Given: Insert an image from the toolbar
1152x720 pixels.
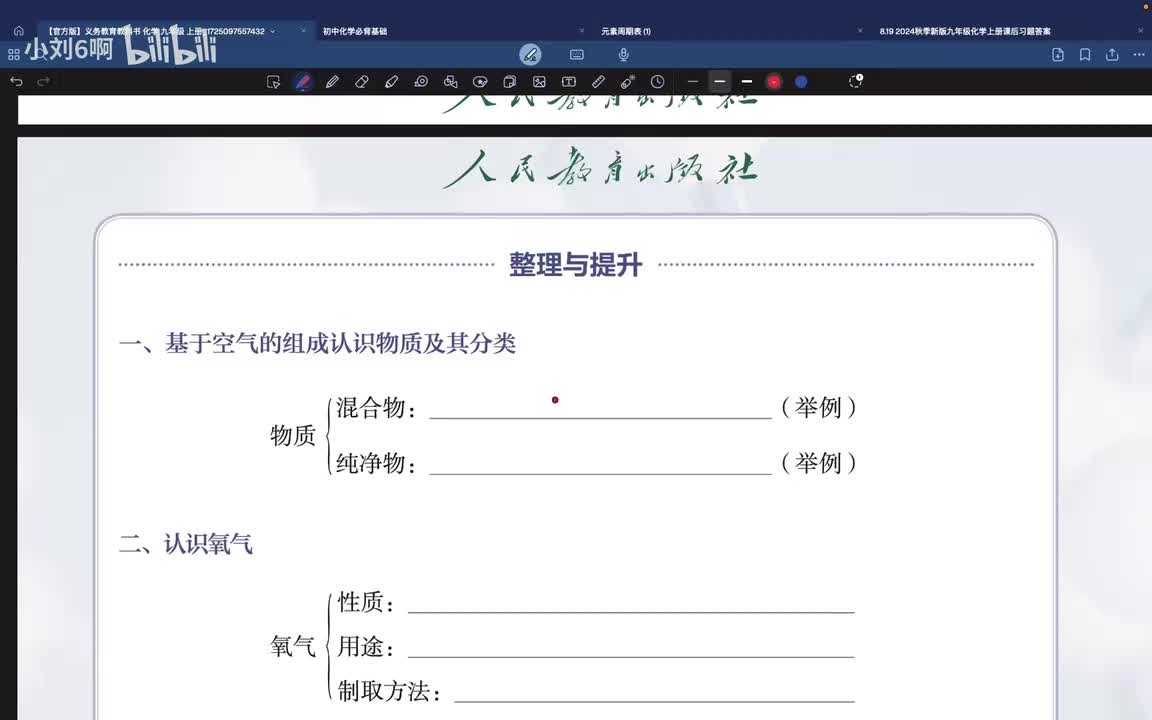Looking at the screenshot, I should [x=539, y=82].
